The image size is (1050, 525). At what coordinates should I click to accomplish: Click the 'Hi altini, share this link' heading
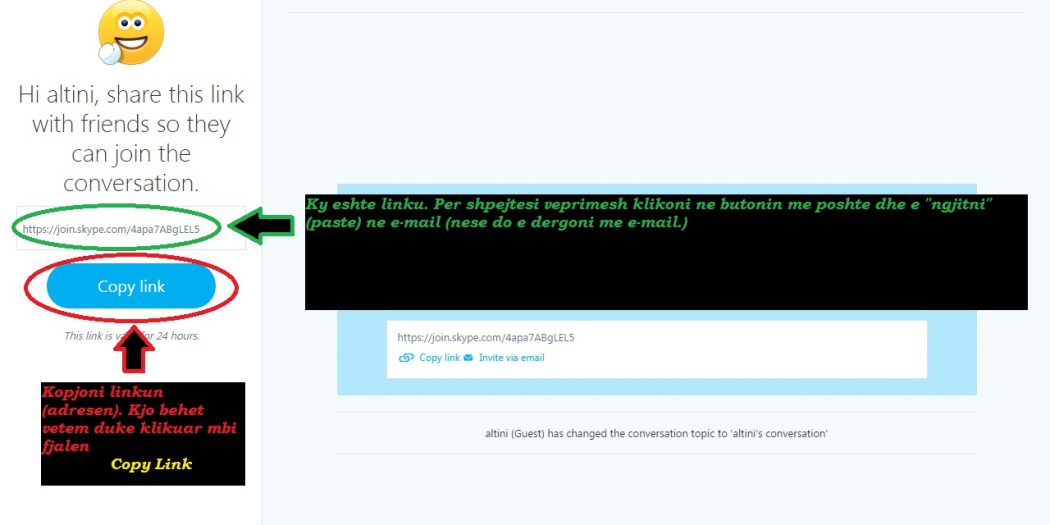coord(131,139)
